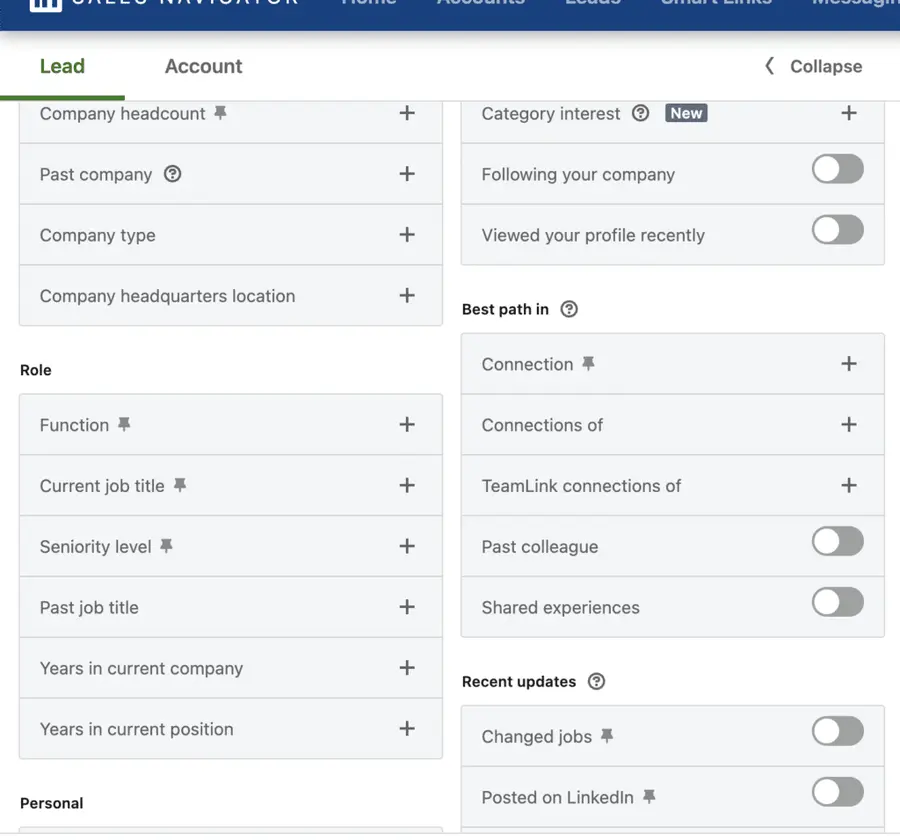Viewport: 900px width, 840px height.
Task: Expand the TeamLink connections of filter
Action: pos(849,485)
